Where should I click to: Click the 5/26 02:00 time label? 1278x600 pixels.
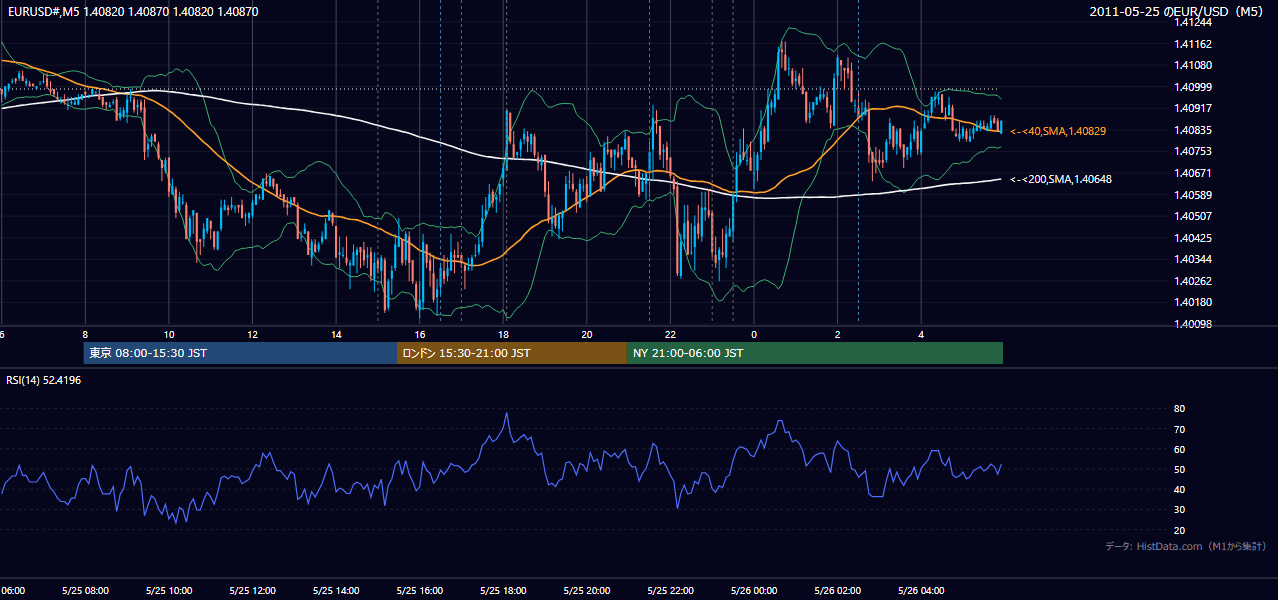(838, 591)
